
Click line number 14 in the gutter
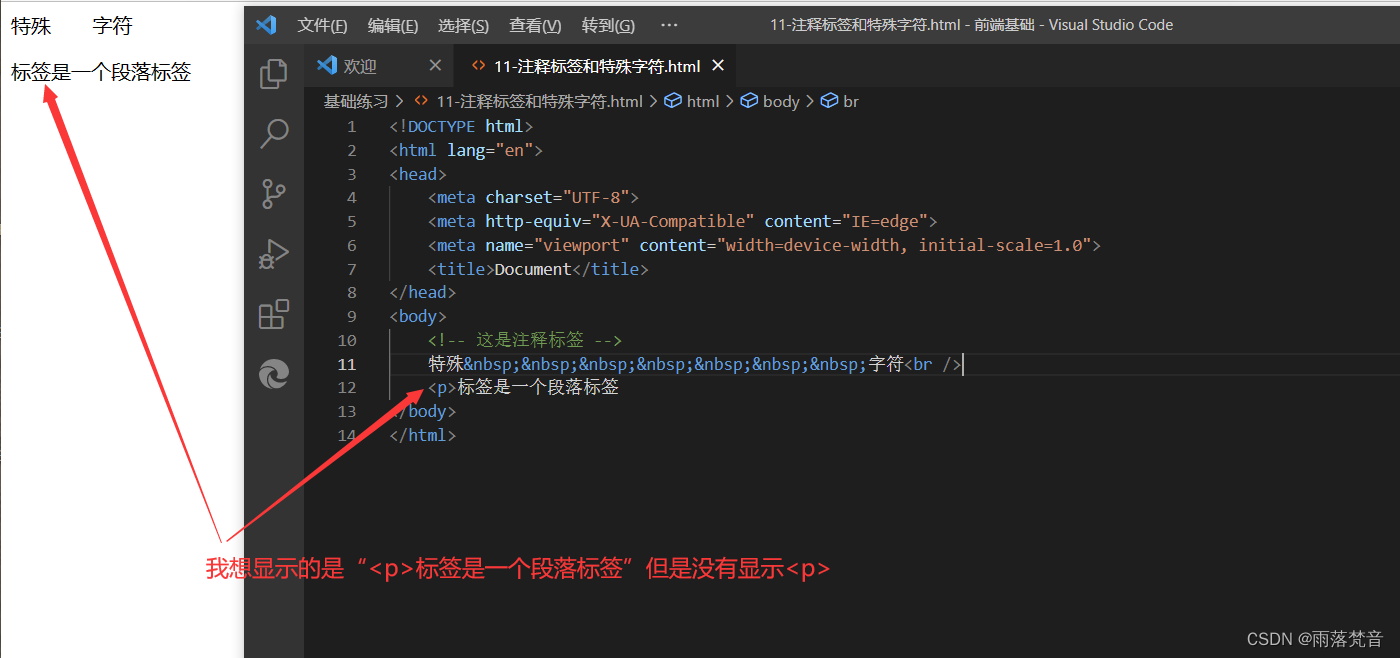347,435
